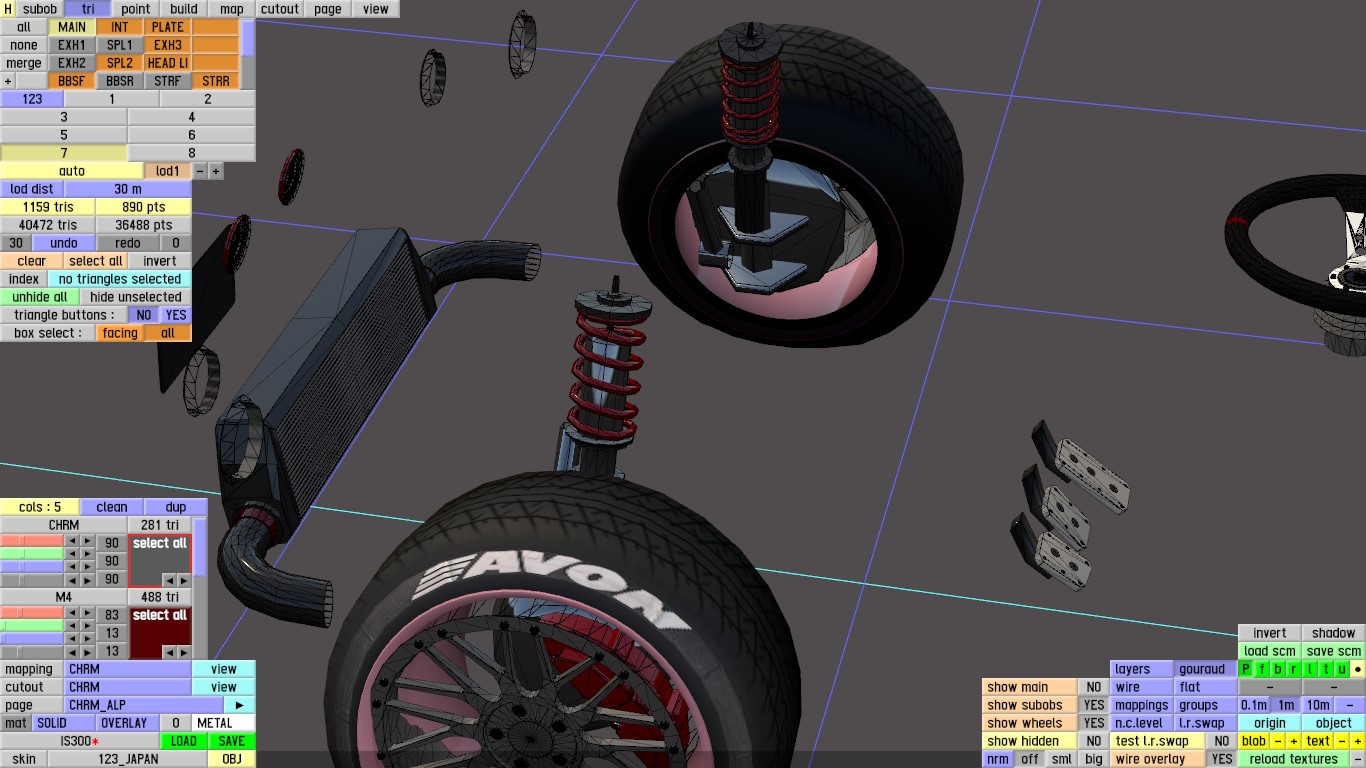The height and width of the screenshot is (768, 1366).
Task: Toggle test l.r.swap NO button
Action: click(1222, 741)
